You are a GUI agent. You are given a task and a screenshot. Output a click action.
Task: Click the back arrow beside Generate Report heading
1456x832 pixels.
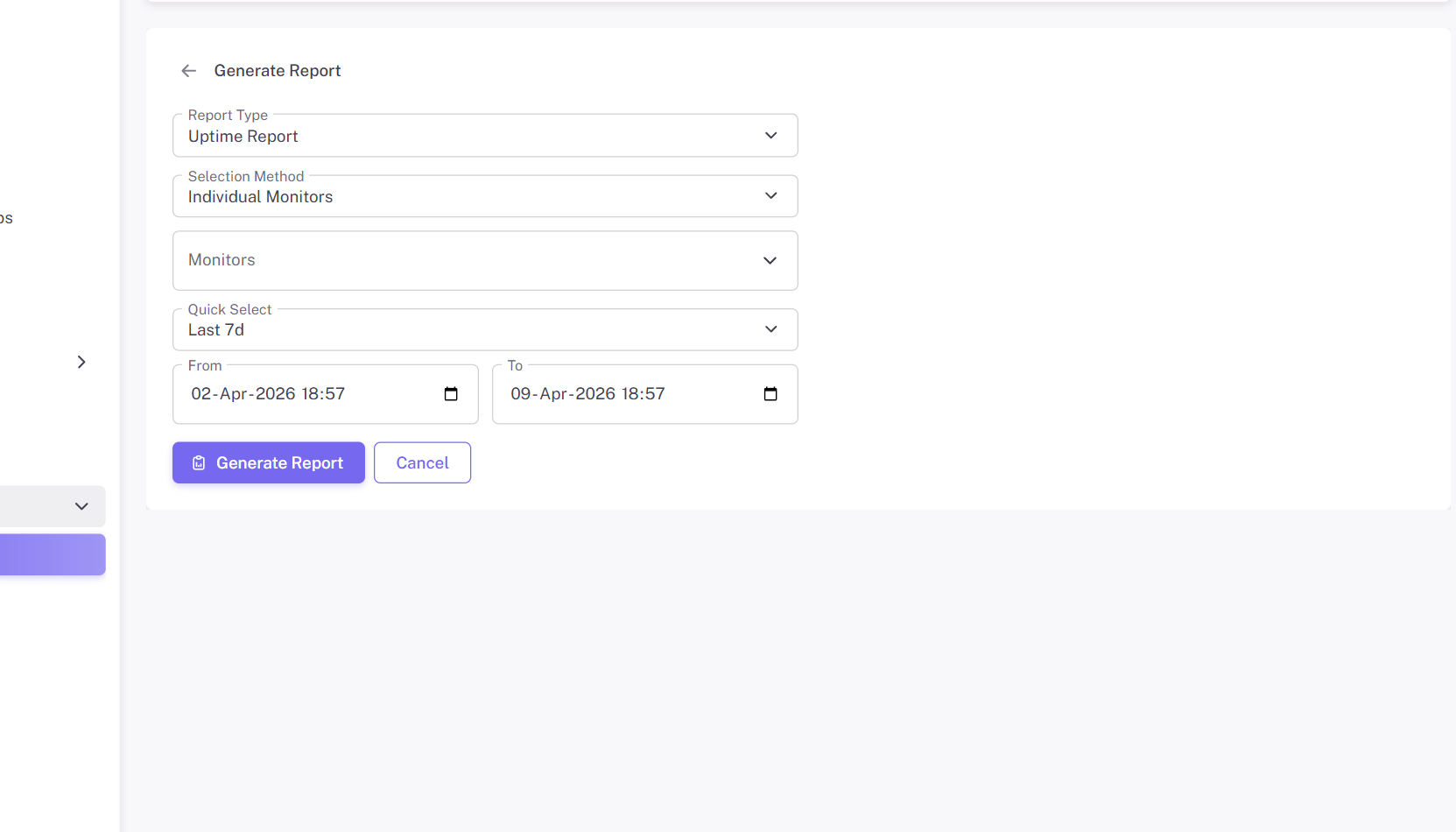point(188,70)
